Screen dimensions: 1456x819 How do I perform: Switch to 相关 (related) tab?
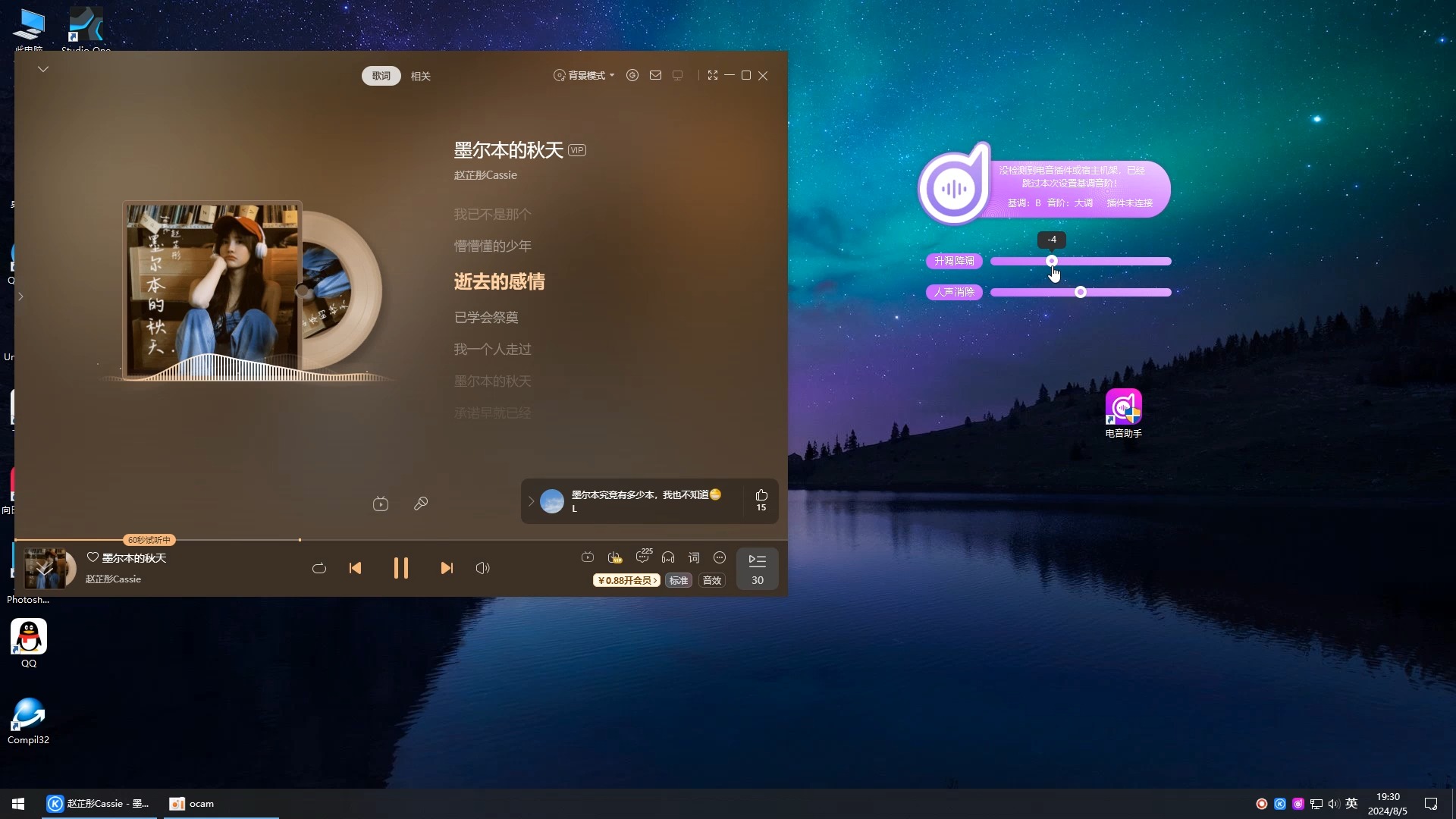click(x=421, y=75)
